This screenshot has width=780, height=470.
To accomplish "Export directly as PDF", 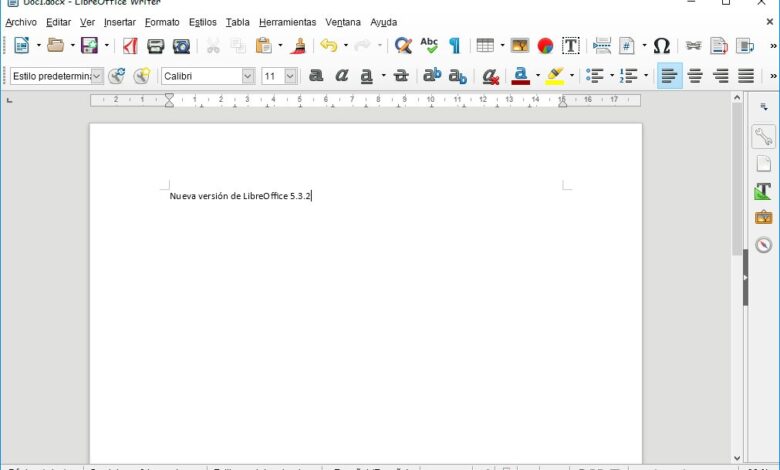I will pos(130,45).
